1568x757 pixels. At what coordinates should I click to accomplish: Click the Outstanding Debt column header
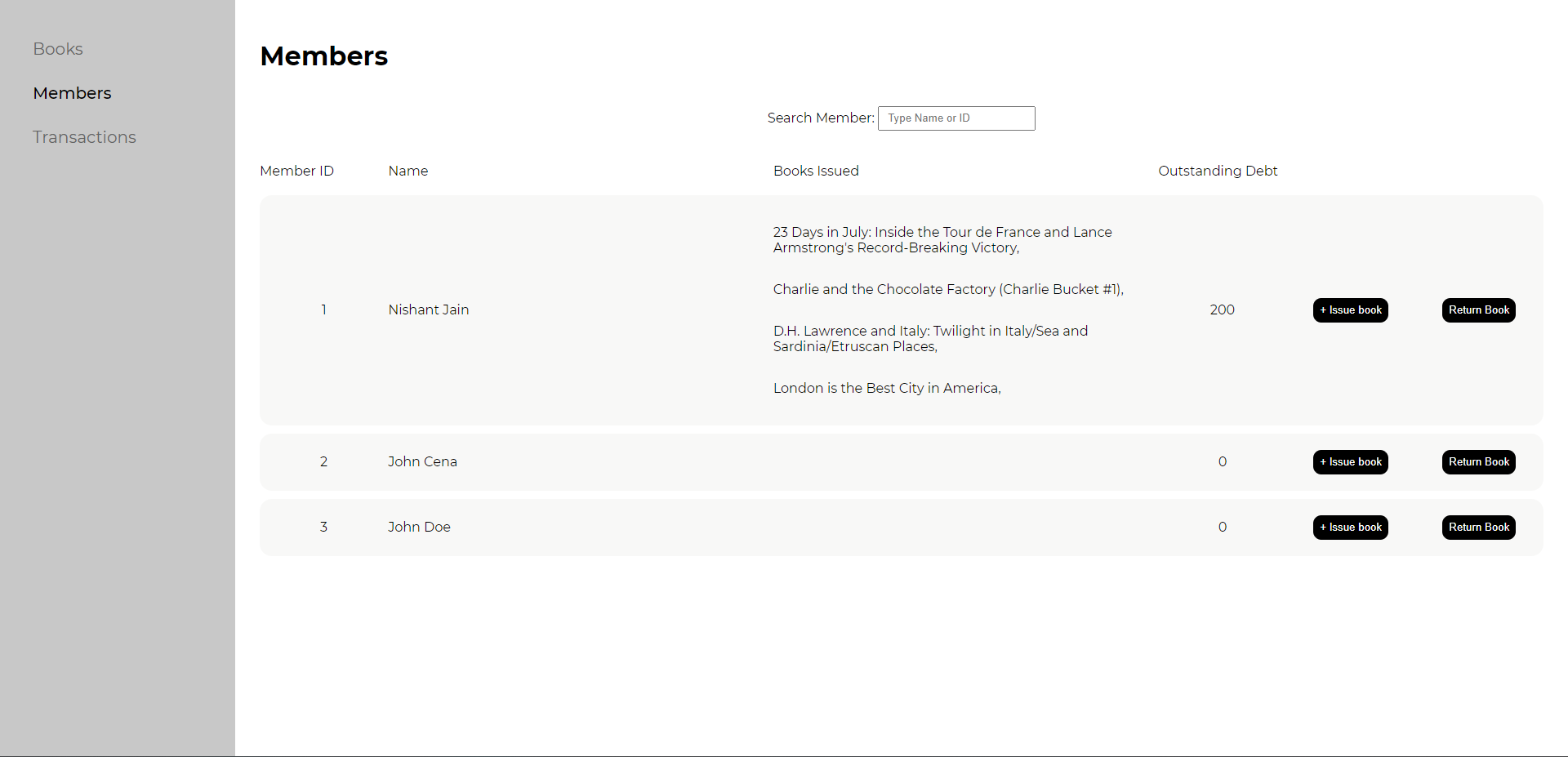1218,171
